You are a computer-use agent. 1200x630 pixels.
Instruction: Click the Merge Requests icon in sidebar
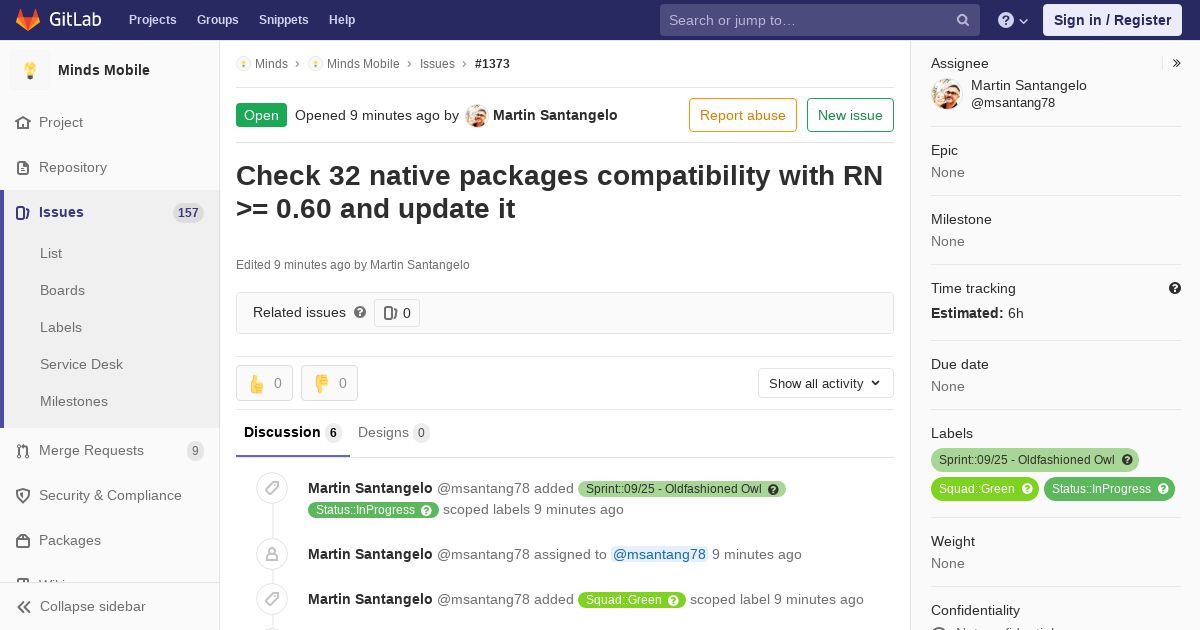tap(23, 451)
